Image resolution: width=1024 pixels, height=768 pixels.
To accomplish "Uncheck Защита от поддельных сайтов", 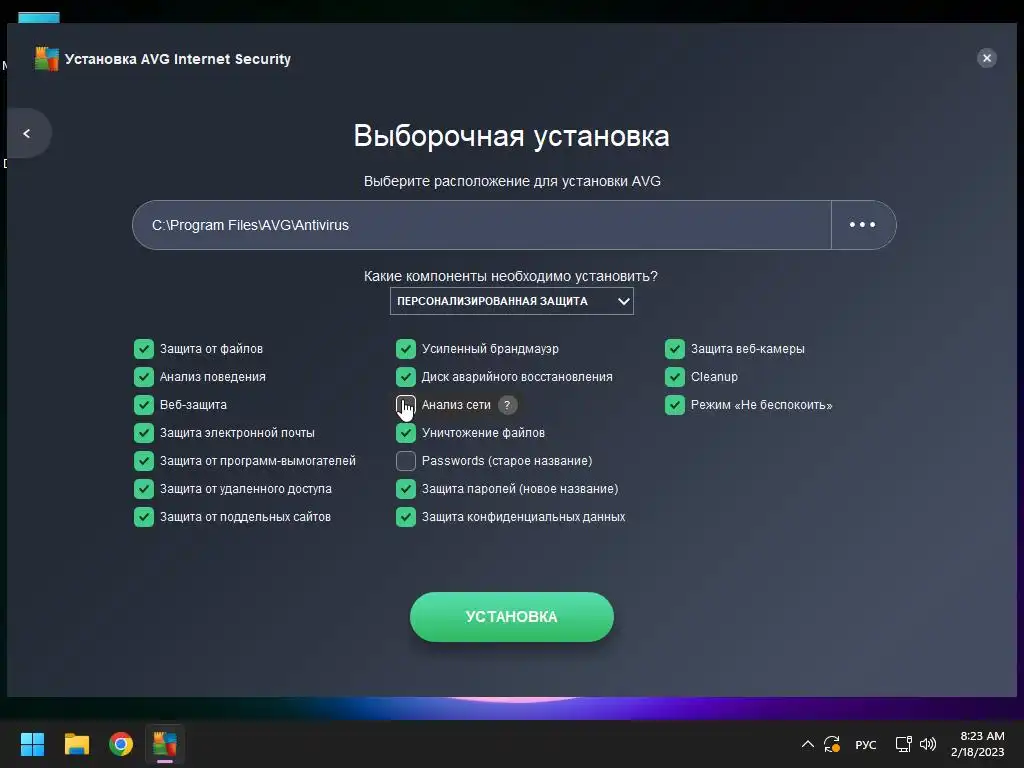I will point(144,517).
